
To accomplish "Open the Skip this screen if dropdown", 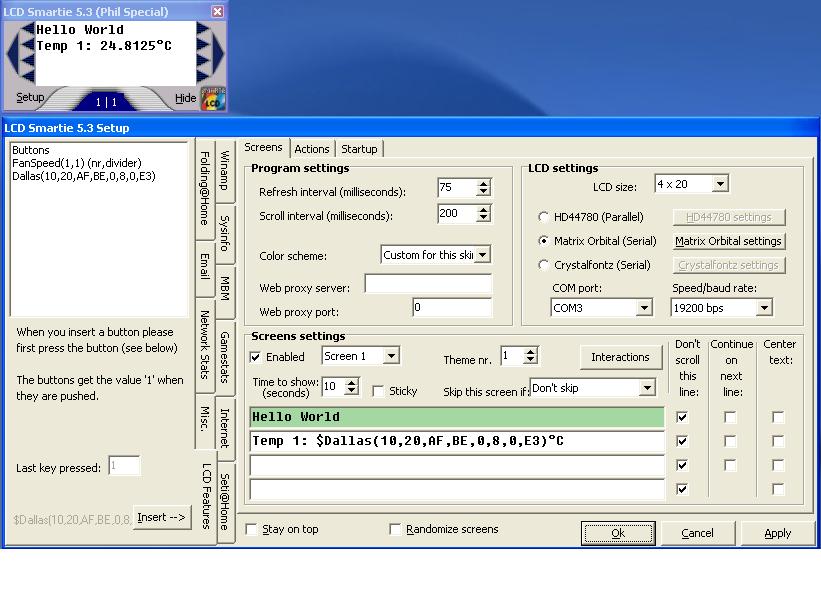I will [x=647, y=388].
